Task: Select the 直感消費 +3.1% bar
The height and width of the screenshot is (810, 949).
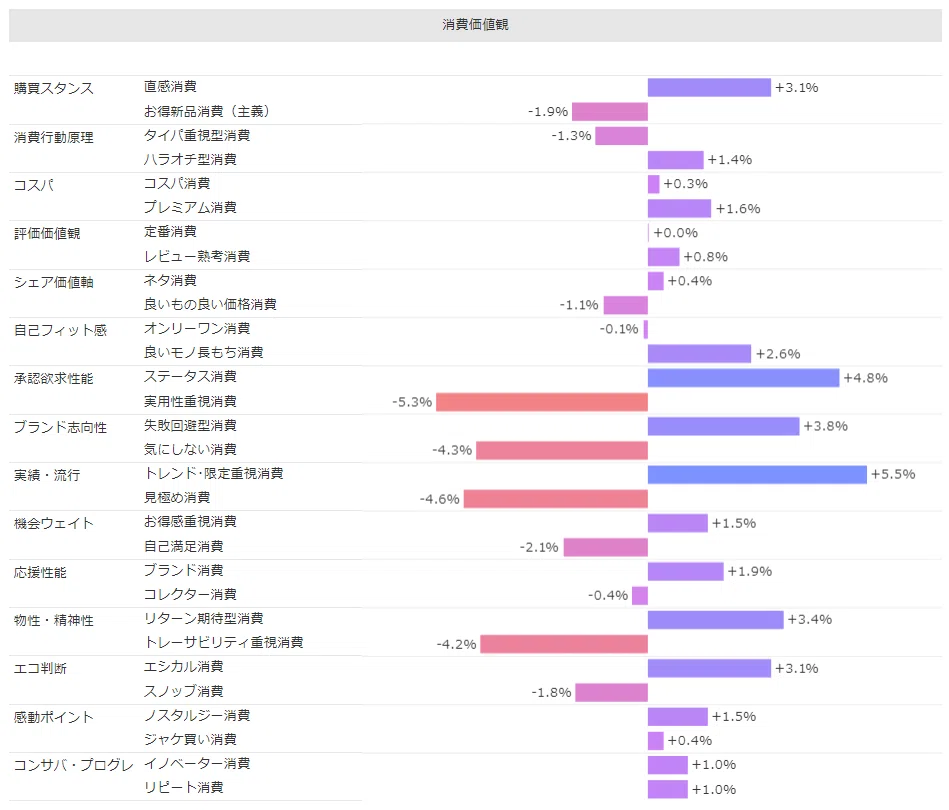Action: pyautogui.click(x=709, y=88)
